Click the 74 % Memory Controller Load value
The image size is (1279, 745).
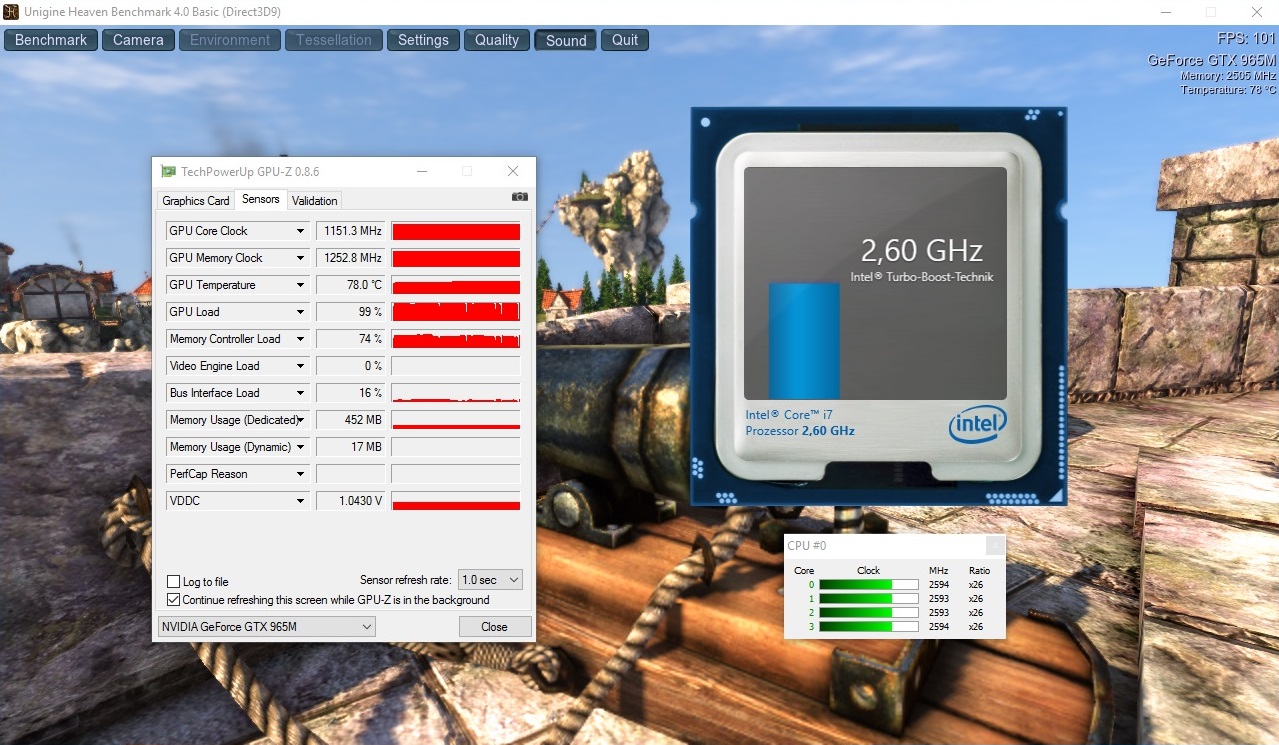point(350,339)
